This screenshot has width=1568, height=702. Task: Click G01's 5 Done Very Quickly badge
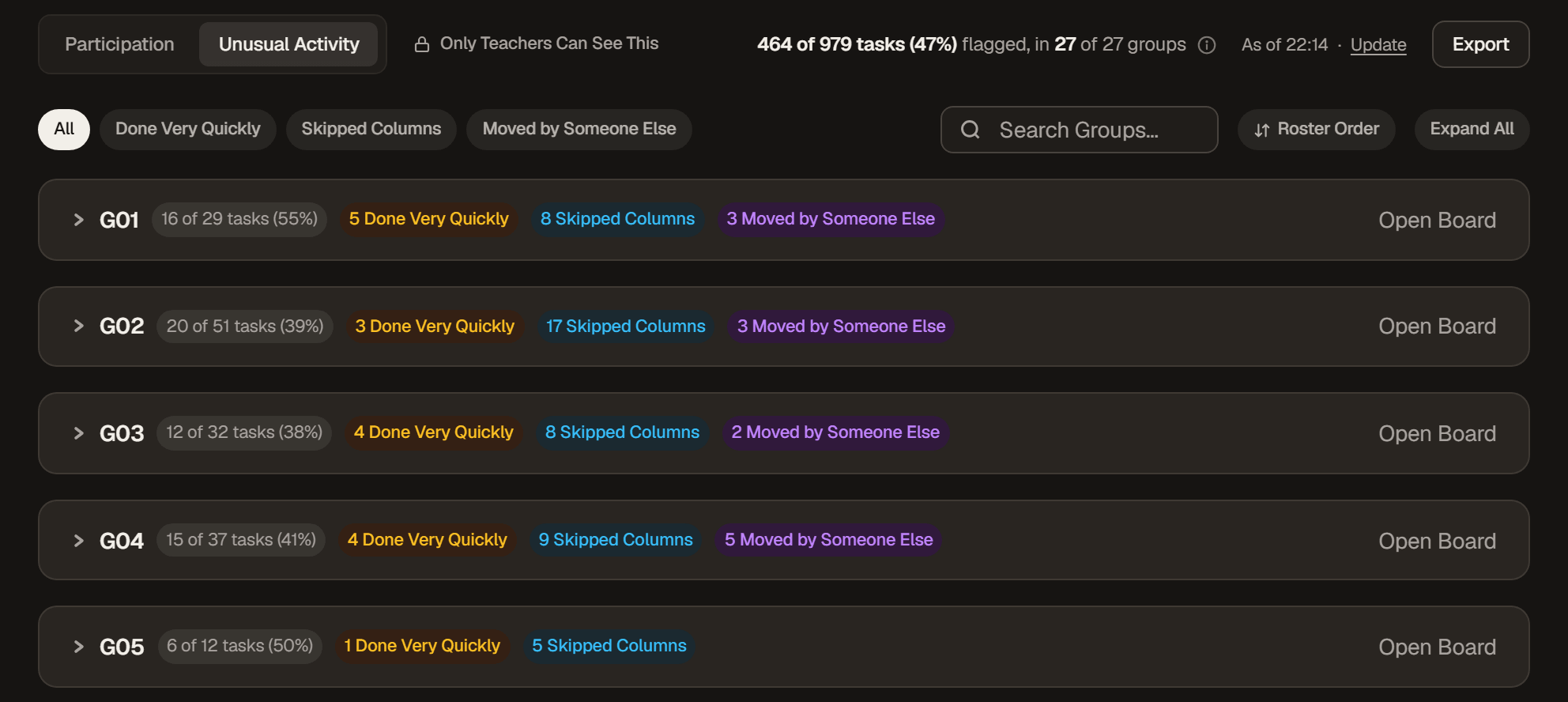[x=429, y=219]
